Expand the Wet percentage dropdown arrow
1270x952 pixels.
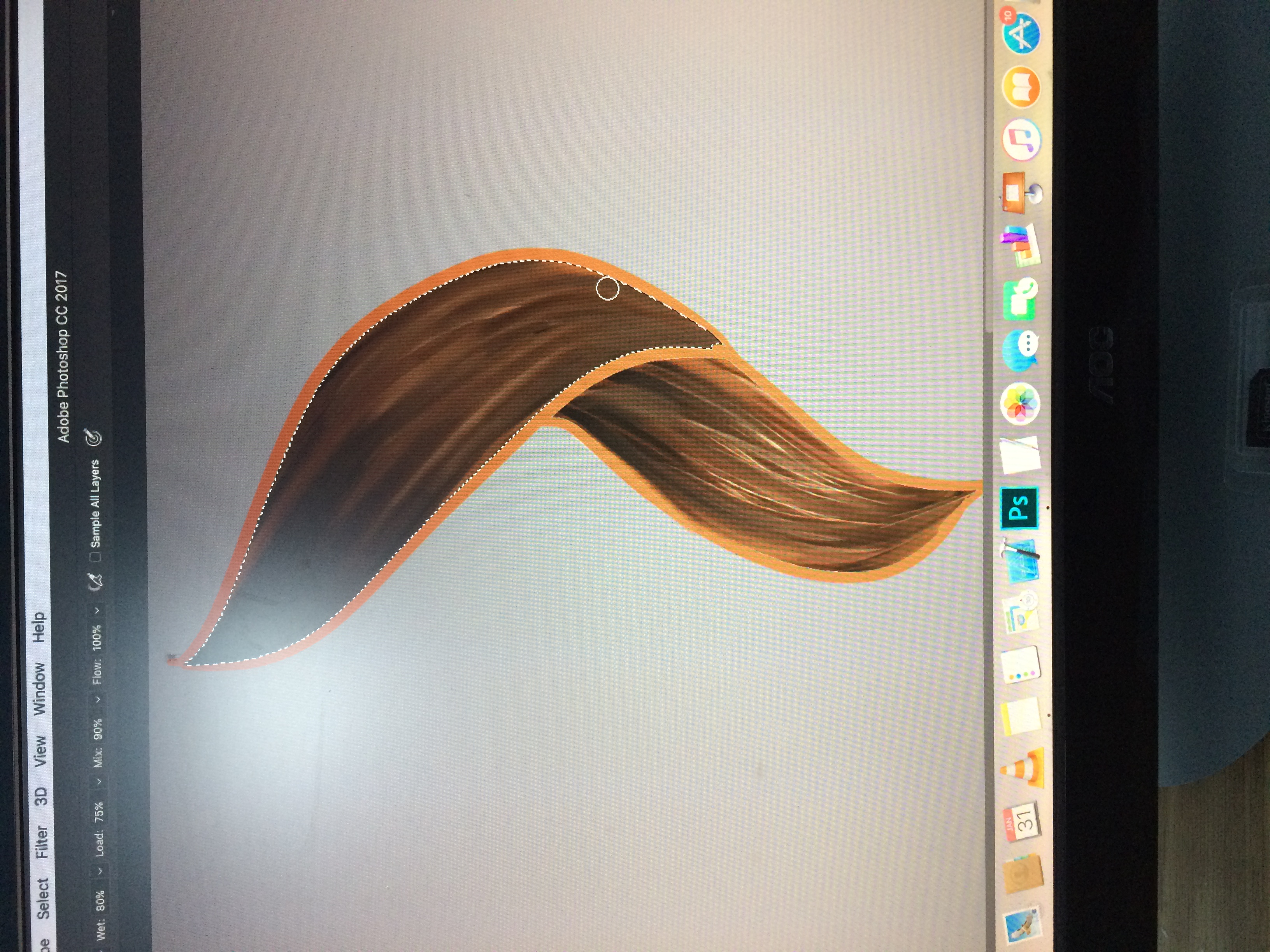coord(100,871)
